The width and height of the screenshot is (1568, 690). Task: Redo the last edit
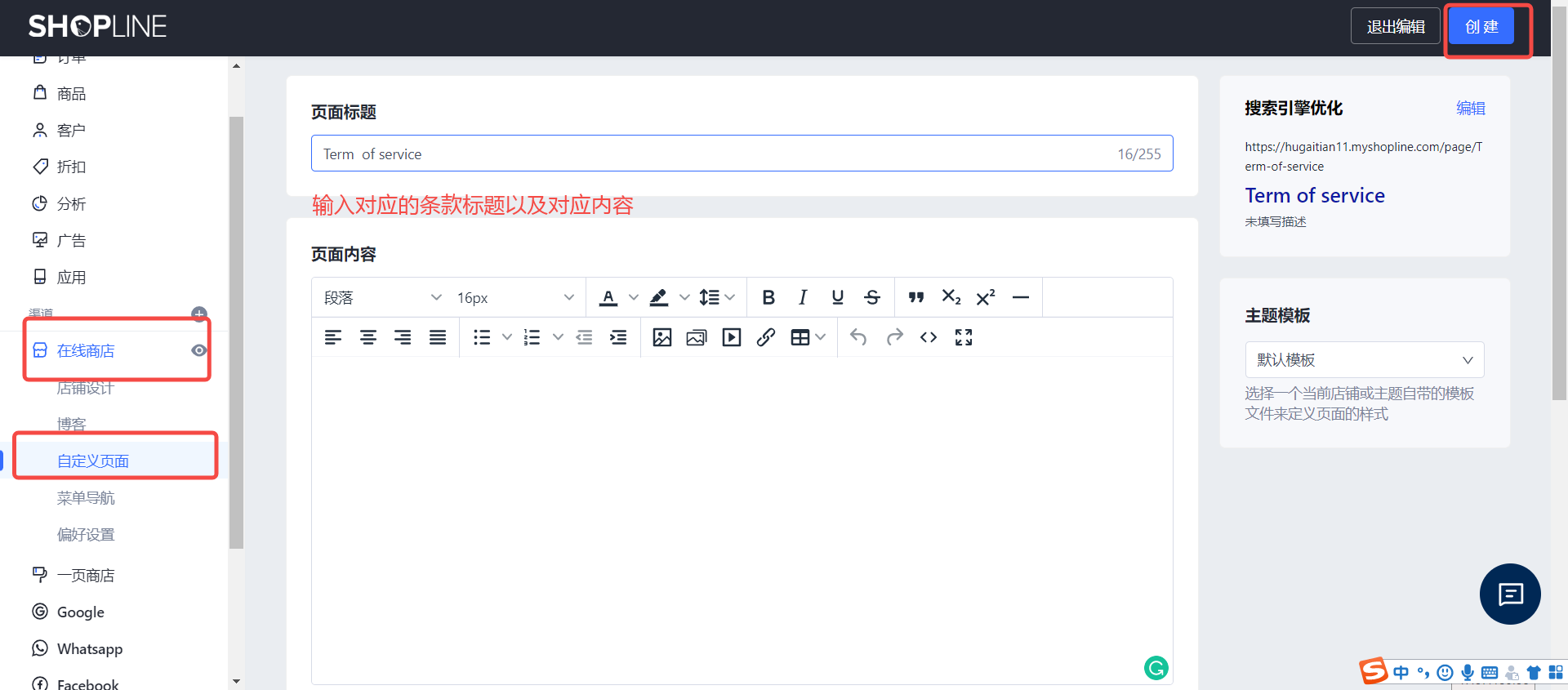point(894,337)
